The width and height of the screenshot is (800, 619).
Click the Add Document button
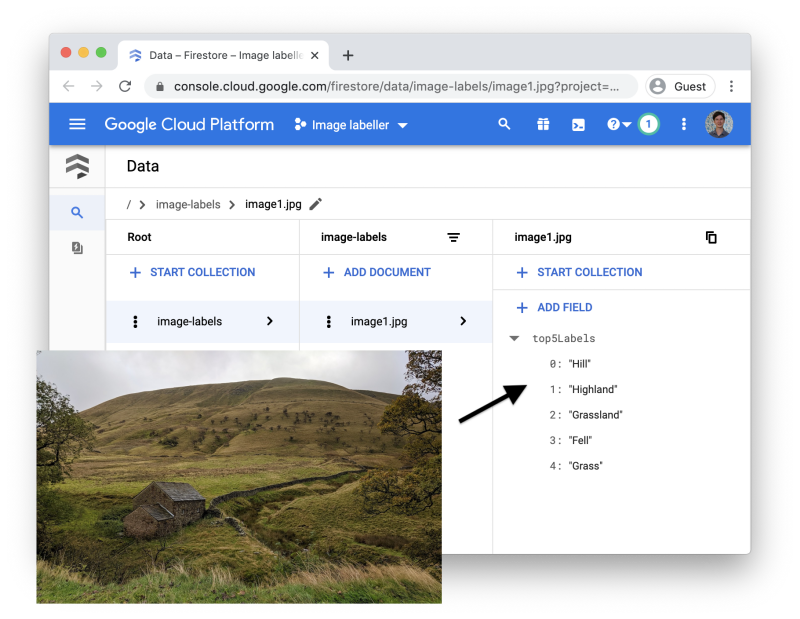pyautogui.click(x=376, y=272)
